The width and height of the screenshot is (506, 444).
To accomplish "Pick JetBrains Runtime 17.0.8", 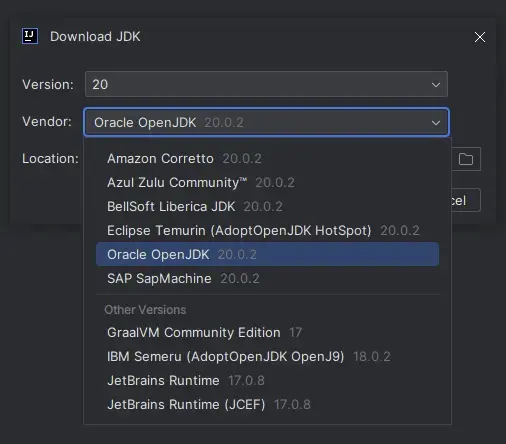I will (267, 381).
